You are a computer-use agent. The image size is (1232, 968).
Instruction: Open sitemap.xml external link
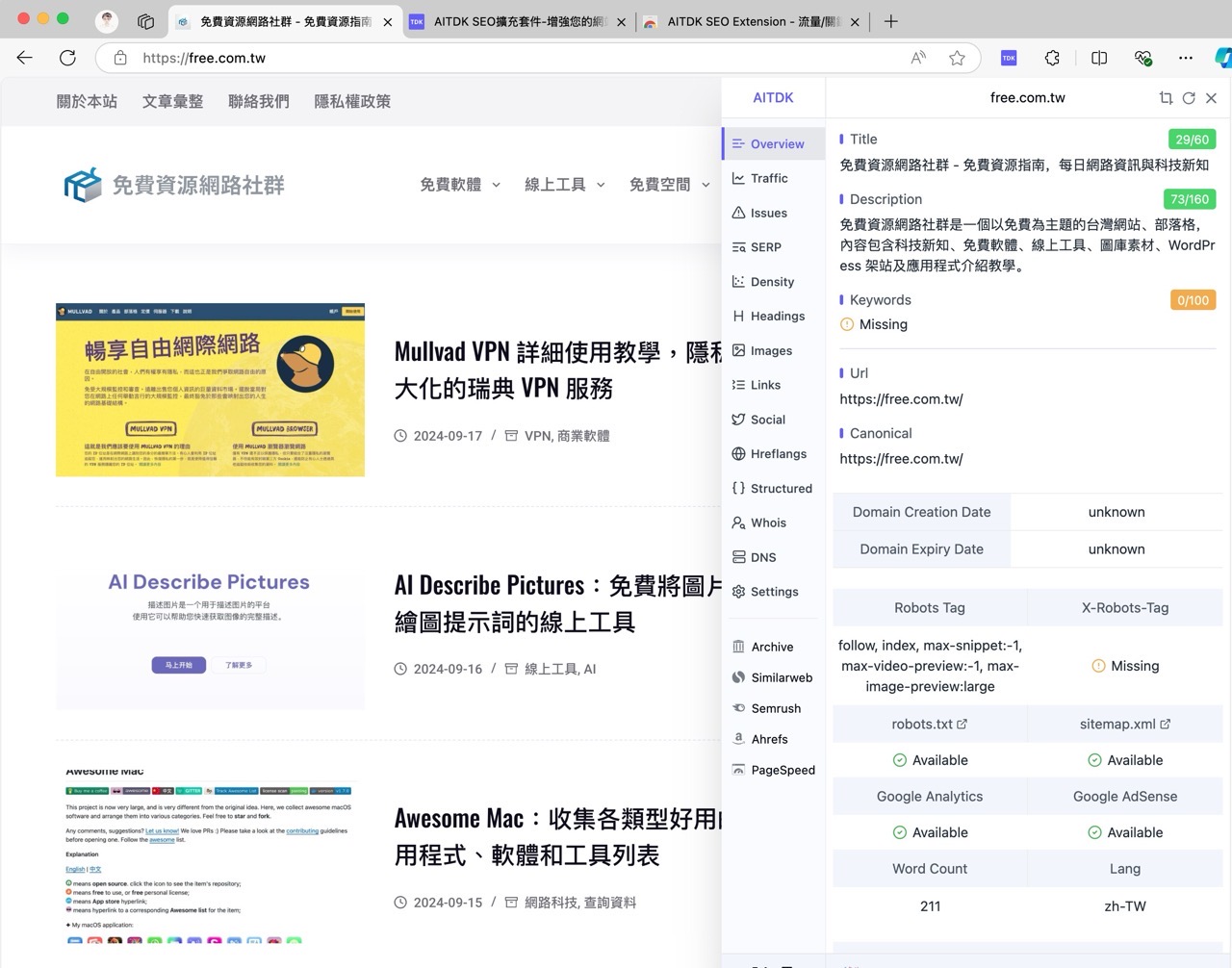(1125, 724)
